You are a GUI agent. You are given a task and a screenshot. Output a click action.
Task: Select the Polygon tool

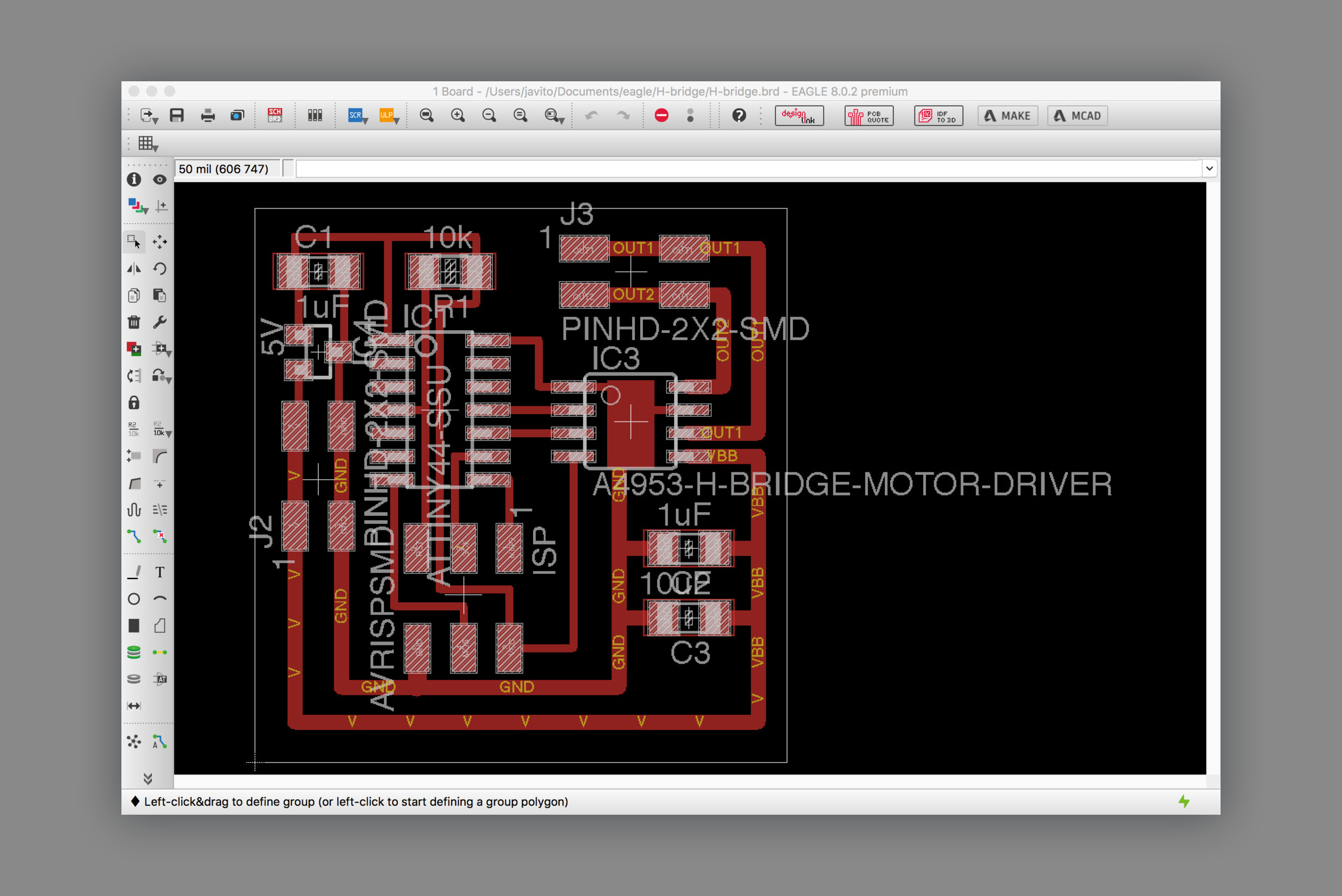pyautogui.click(x=159, y=626)
